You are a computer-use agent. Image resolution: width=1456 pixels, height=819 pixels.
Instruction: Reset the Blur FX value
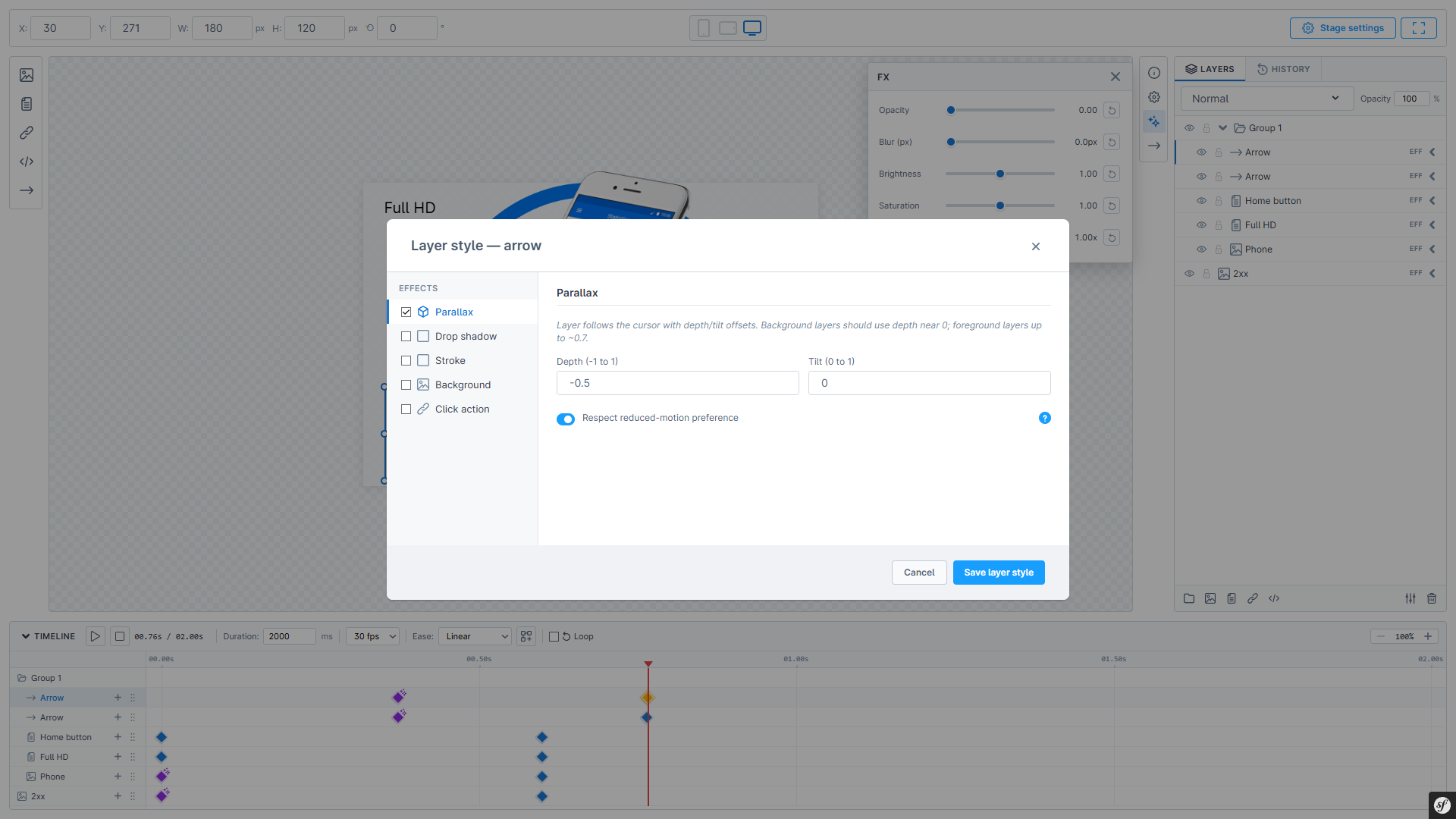1112,142
